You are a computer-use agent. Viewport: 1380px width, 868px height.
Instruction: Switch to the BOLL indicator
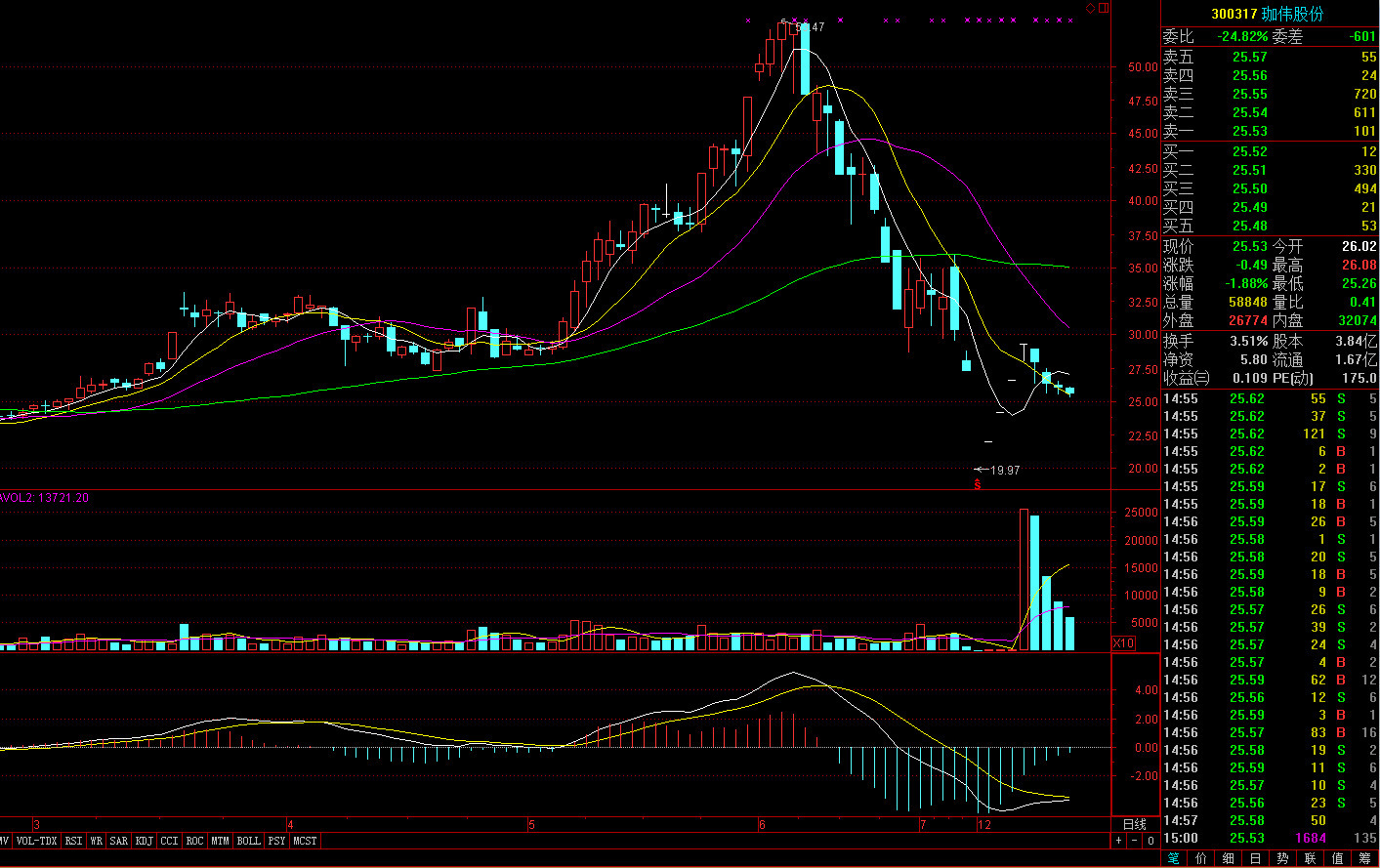[x=248, y=841]
